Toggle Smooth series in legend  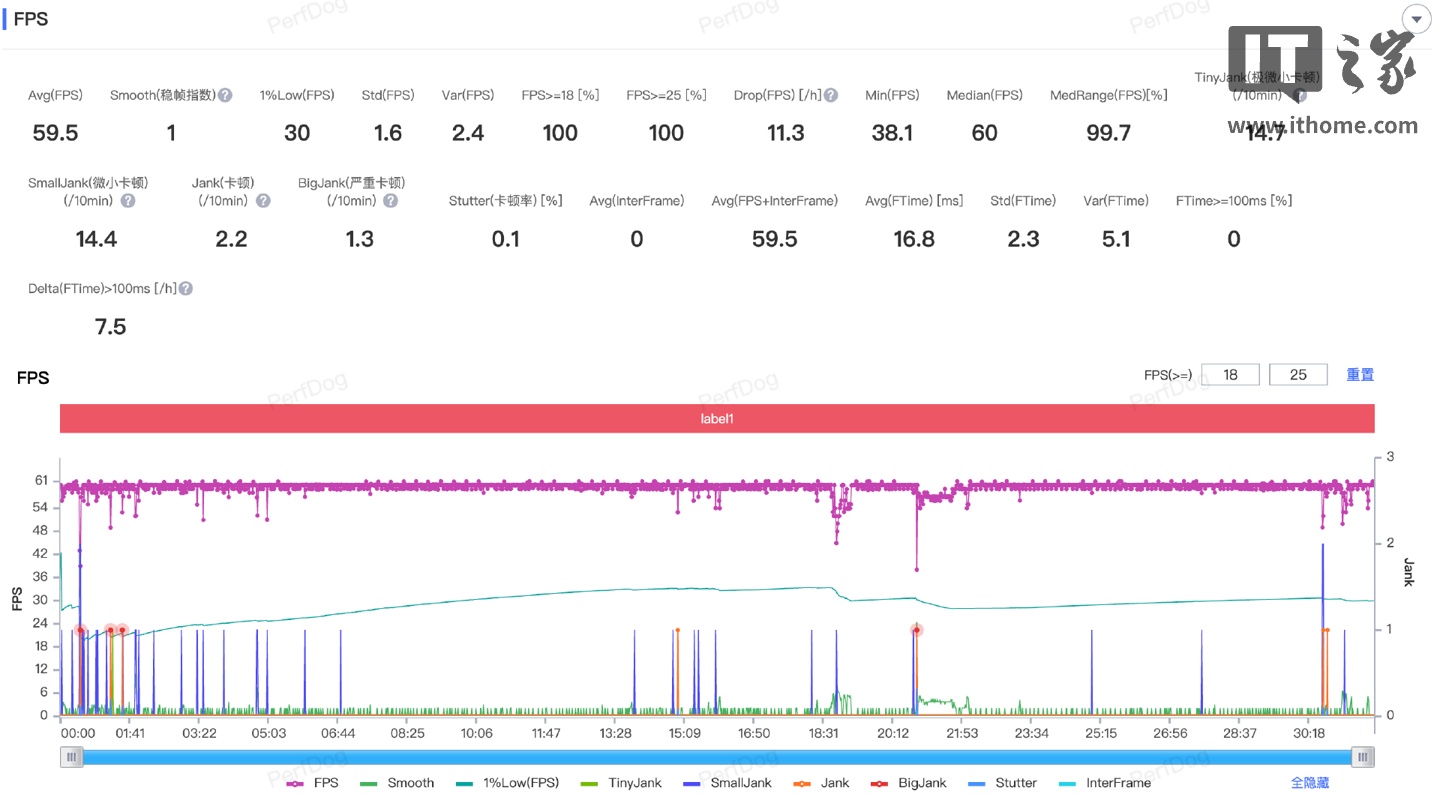point(397,783)
